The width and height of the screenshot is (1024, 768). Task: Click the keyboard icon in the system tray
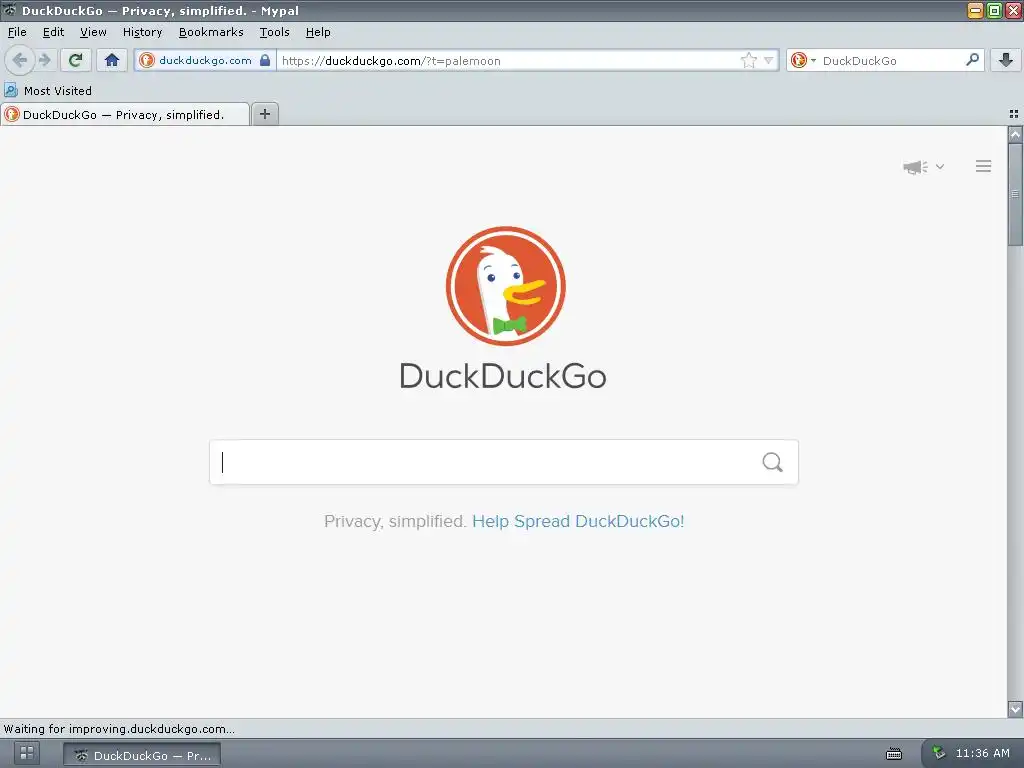coord(894,754)
